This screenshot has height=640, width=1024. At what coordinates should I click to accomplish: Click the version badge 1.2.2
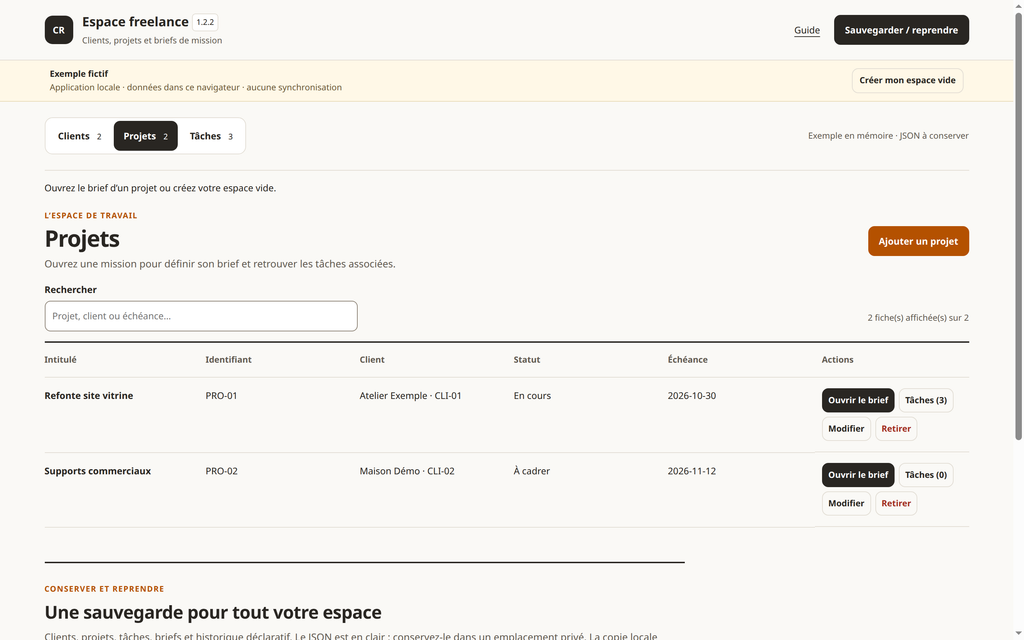click(205, 22)
